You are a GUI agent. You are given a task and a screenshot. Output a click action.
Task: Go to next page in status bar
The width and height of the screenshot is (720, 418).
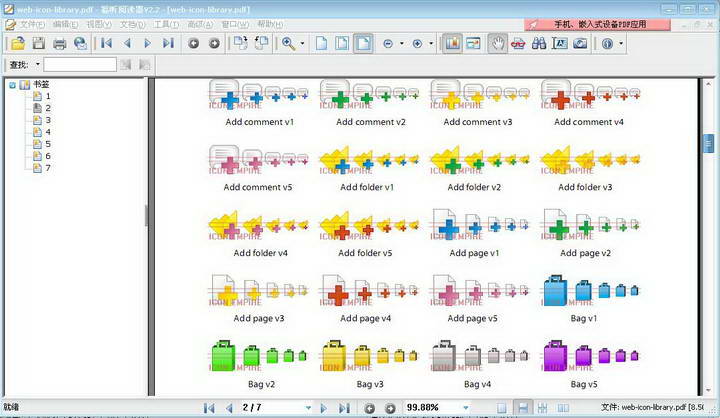[324, 407]
